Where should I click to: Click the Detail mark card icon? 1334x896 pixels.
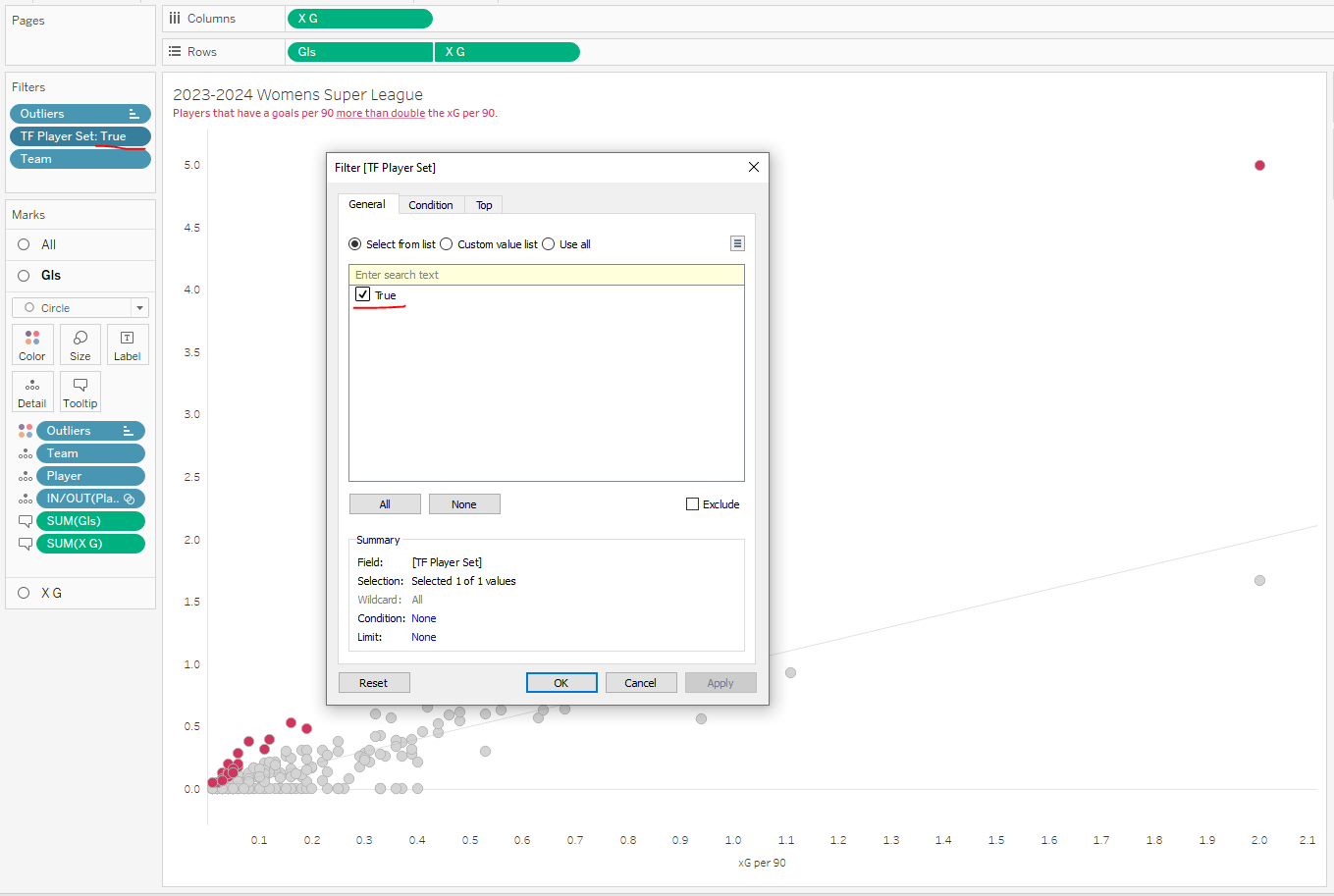[32, 392]
